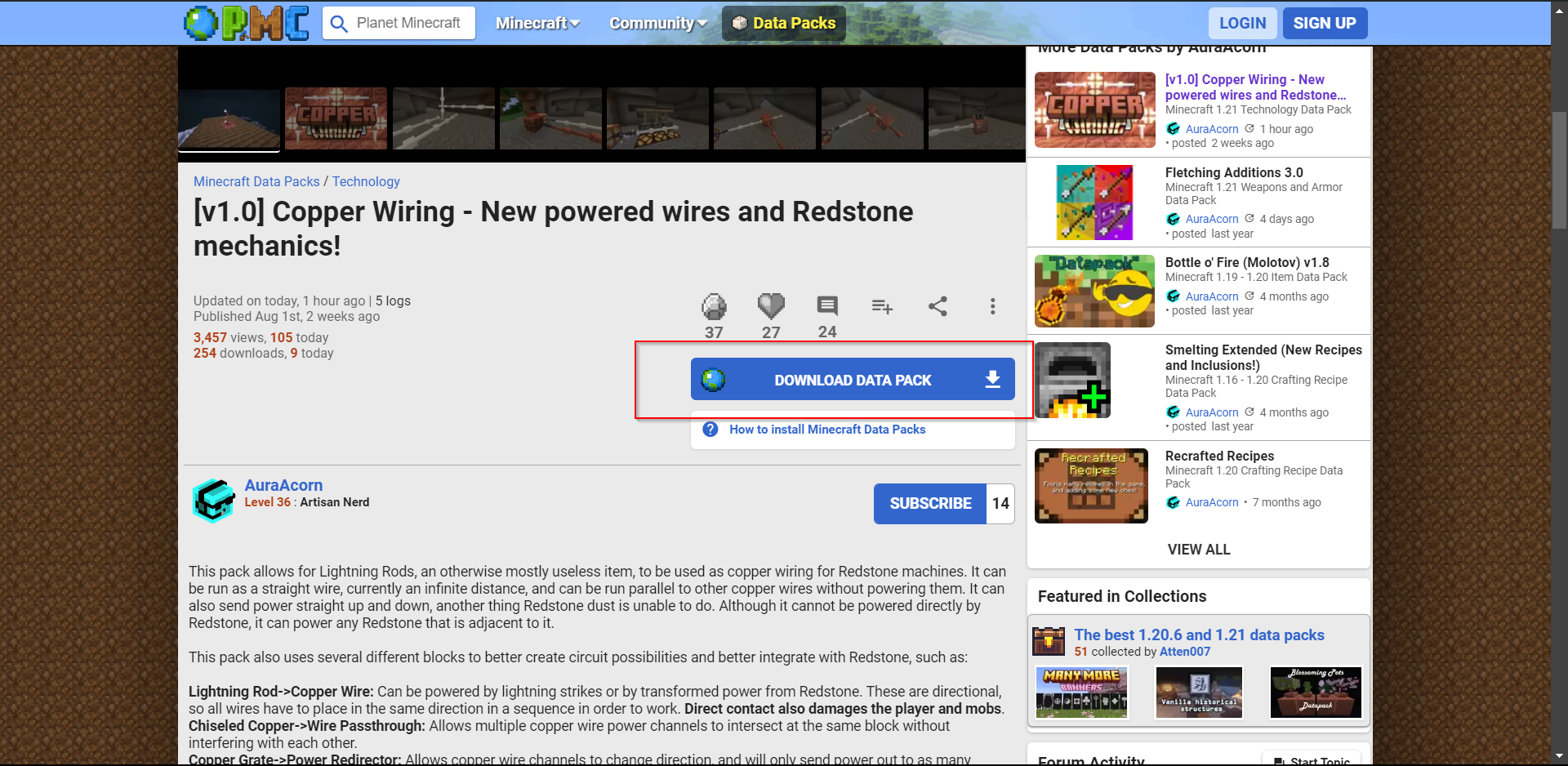Click Start Topic in Forum Activity

click(1312, 760)
